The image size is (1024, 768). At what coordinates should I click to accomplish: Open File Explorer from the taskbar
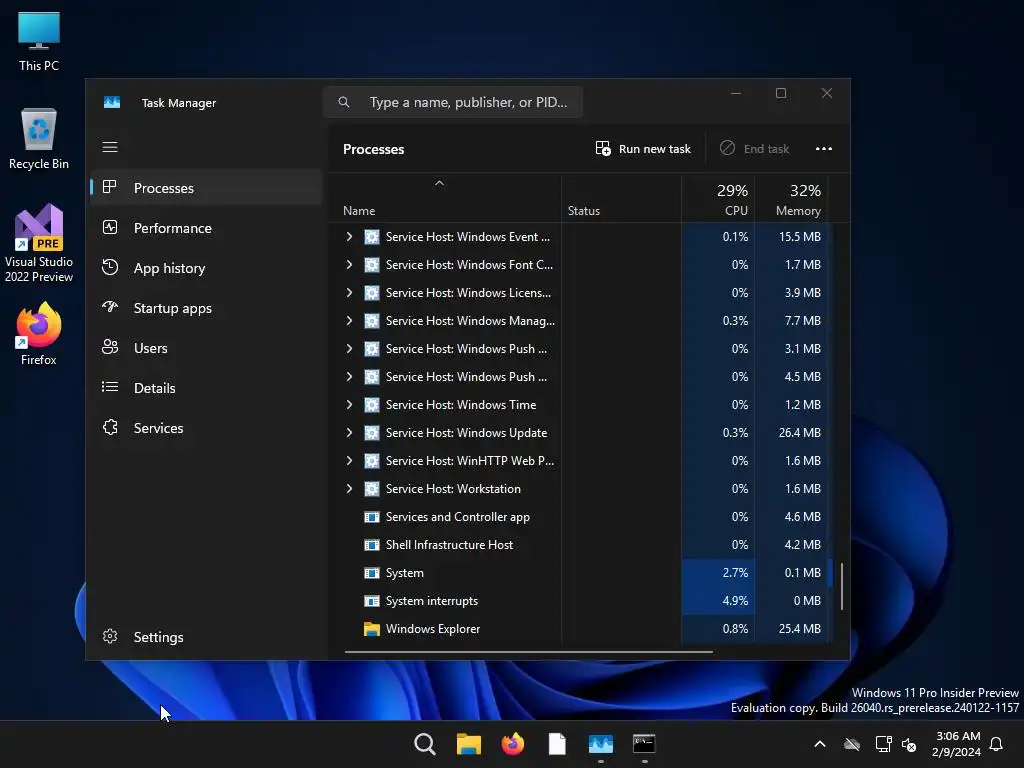[468, 744]
